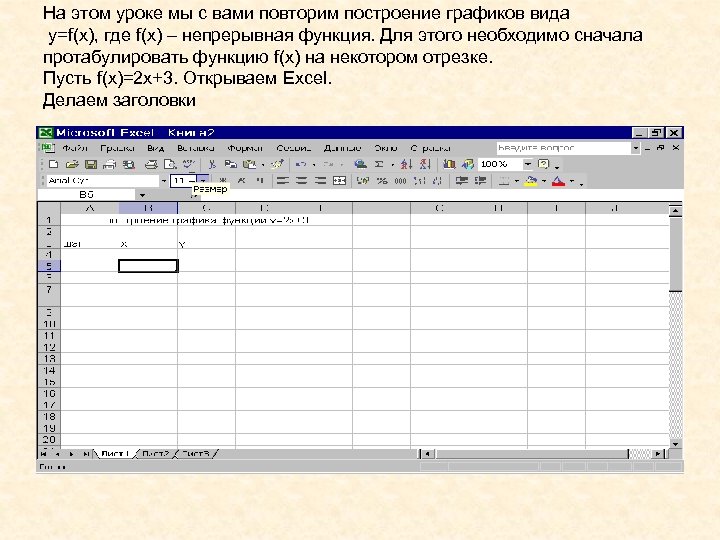Expand the Name Box dropdown next to B5
The height and width of the screenshot is (540, 720).
click(142, 195)
